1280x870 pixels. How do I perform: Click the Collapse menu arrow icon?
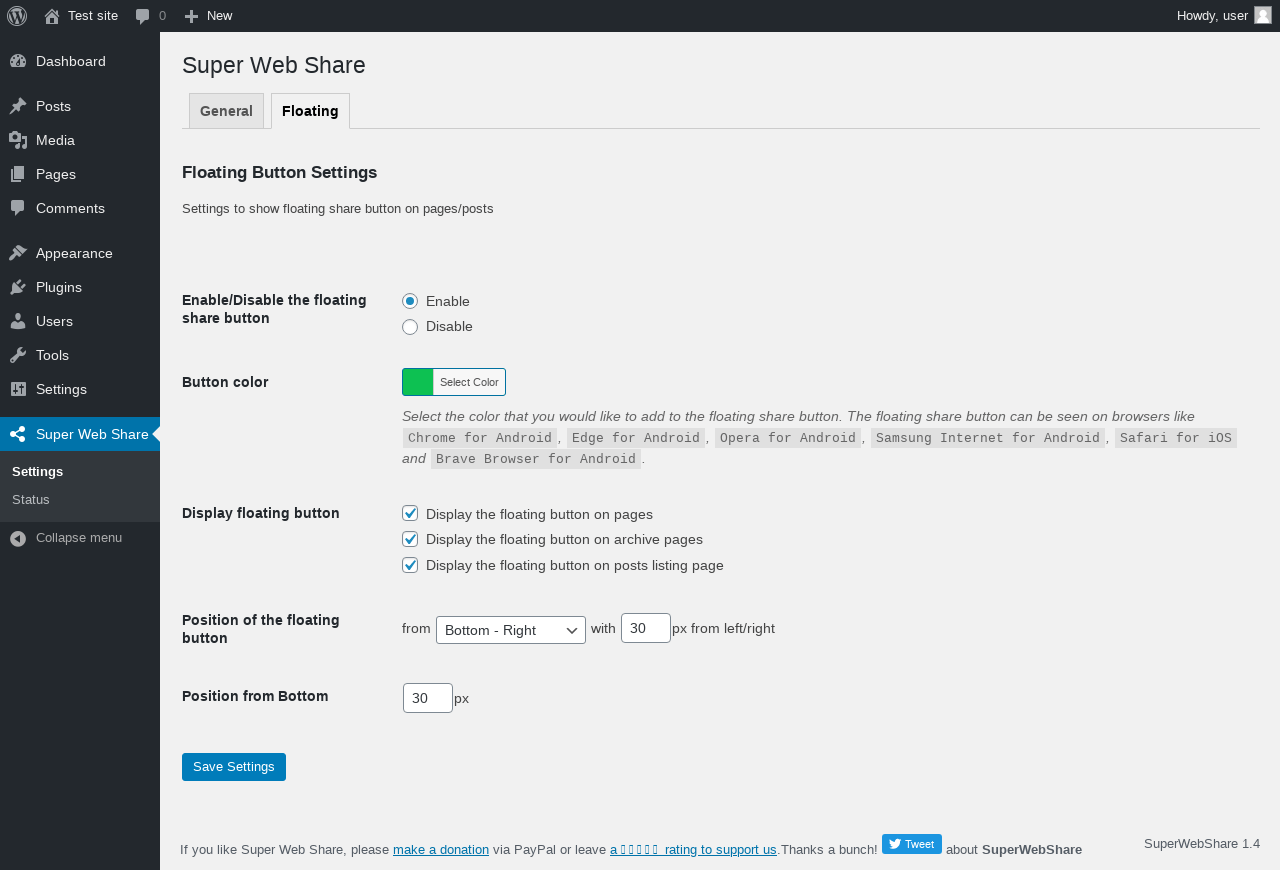18,538
